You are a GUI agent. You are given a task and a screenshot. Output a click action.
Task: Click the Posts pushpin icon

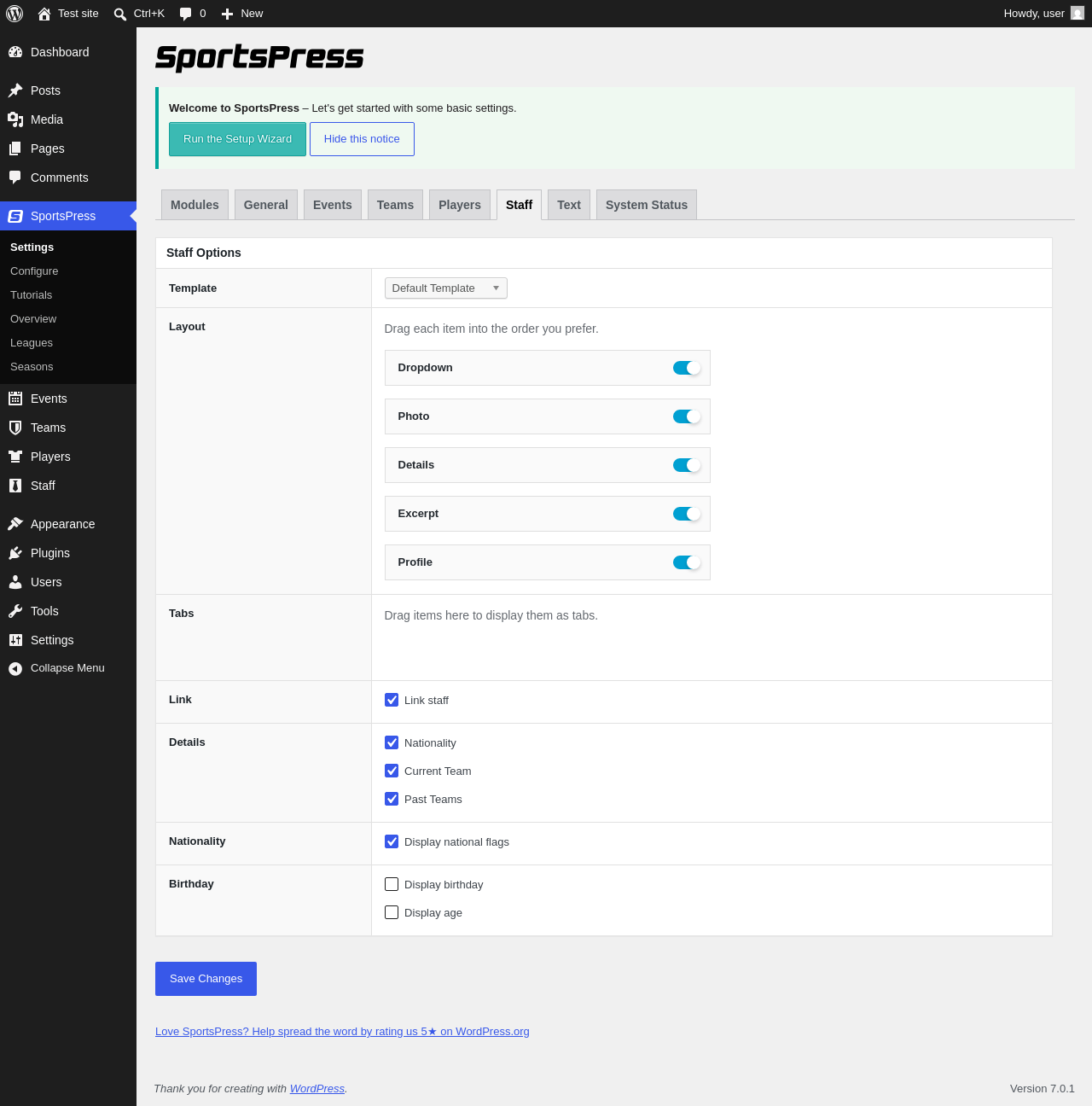pyautogui.click(x=15, y=90)
